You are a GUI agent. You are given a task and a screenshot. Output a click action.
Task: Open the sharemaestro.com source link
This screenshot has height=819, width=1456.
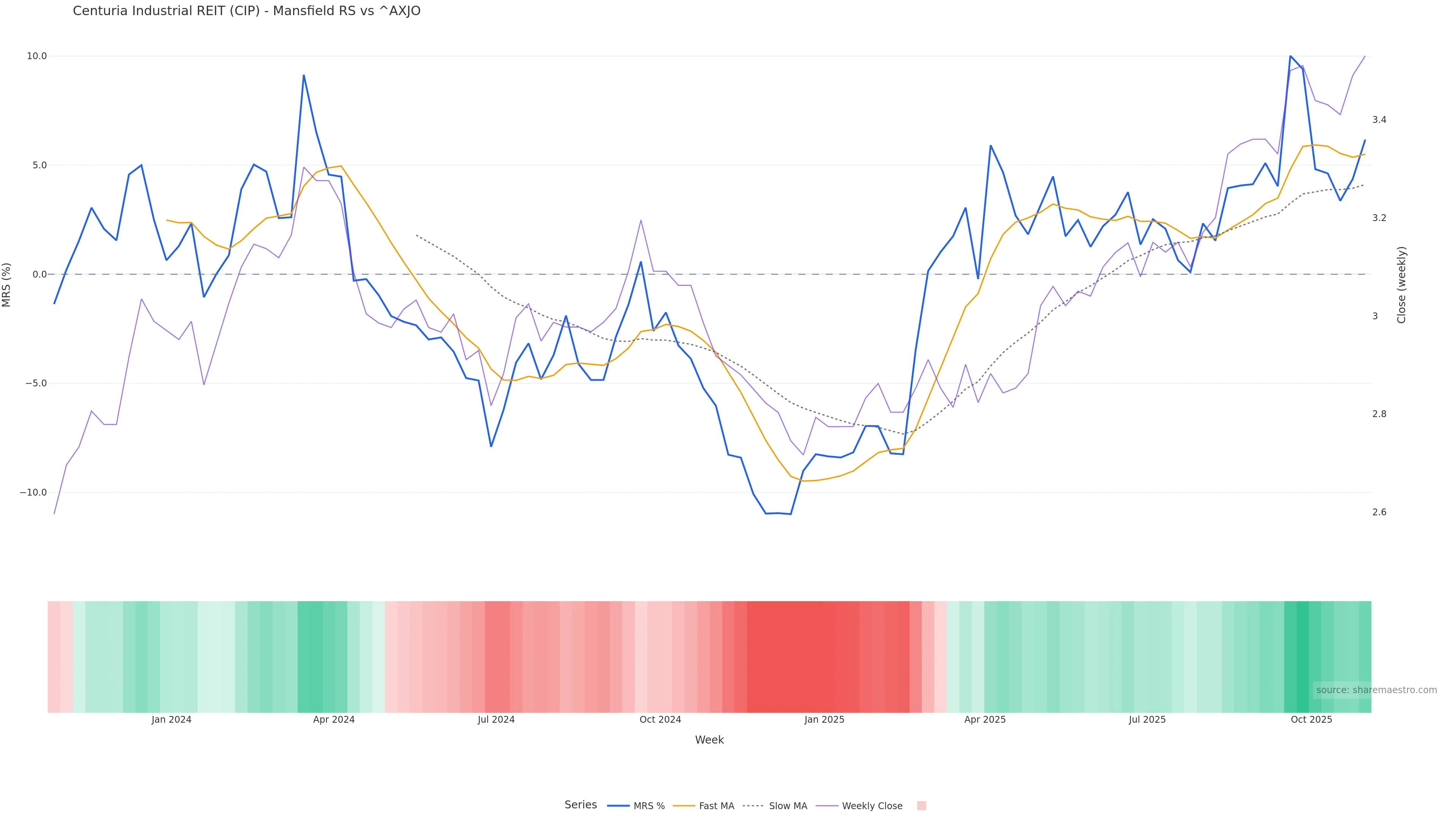tap(1376, 690)
